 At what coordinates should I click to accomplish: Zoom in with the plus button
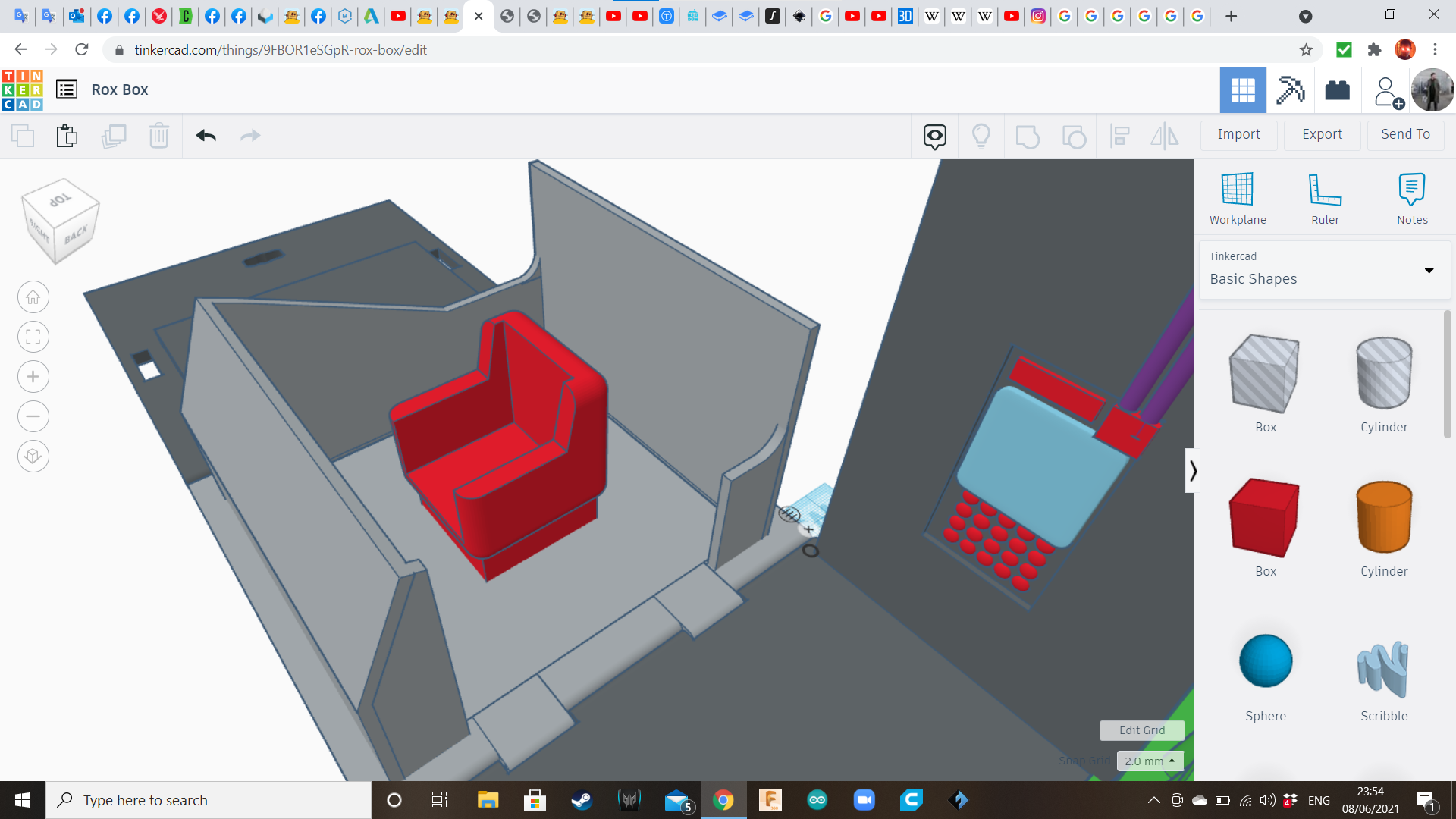[x=33, y=377]
